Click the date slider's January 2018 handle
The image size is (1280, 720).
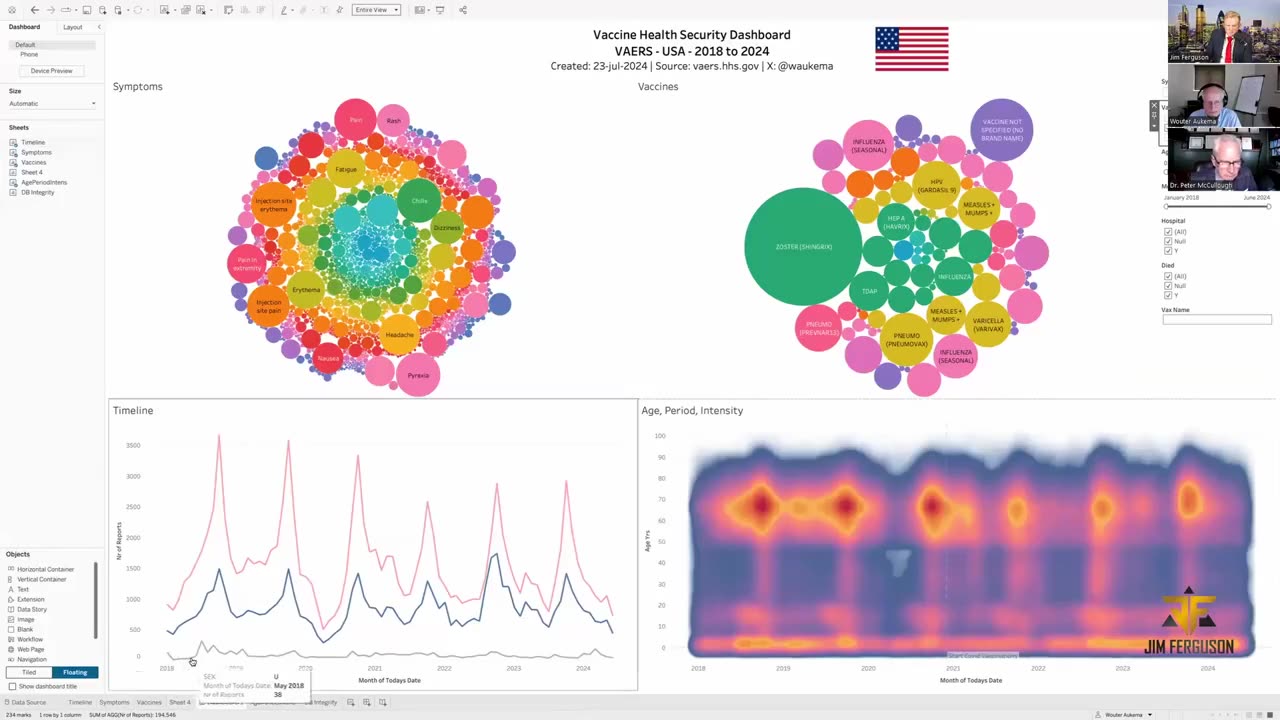tap(1166, 206)
